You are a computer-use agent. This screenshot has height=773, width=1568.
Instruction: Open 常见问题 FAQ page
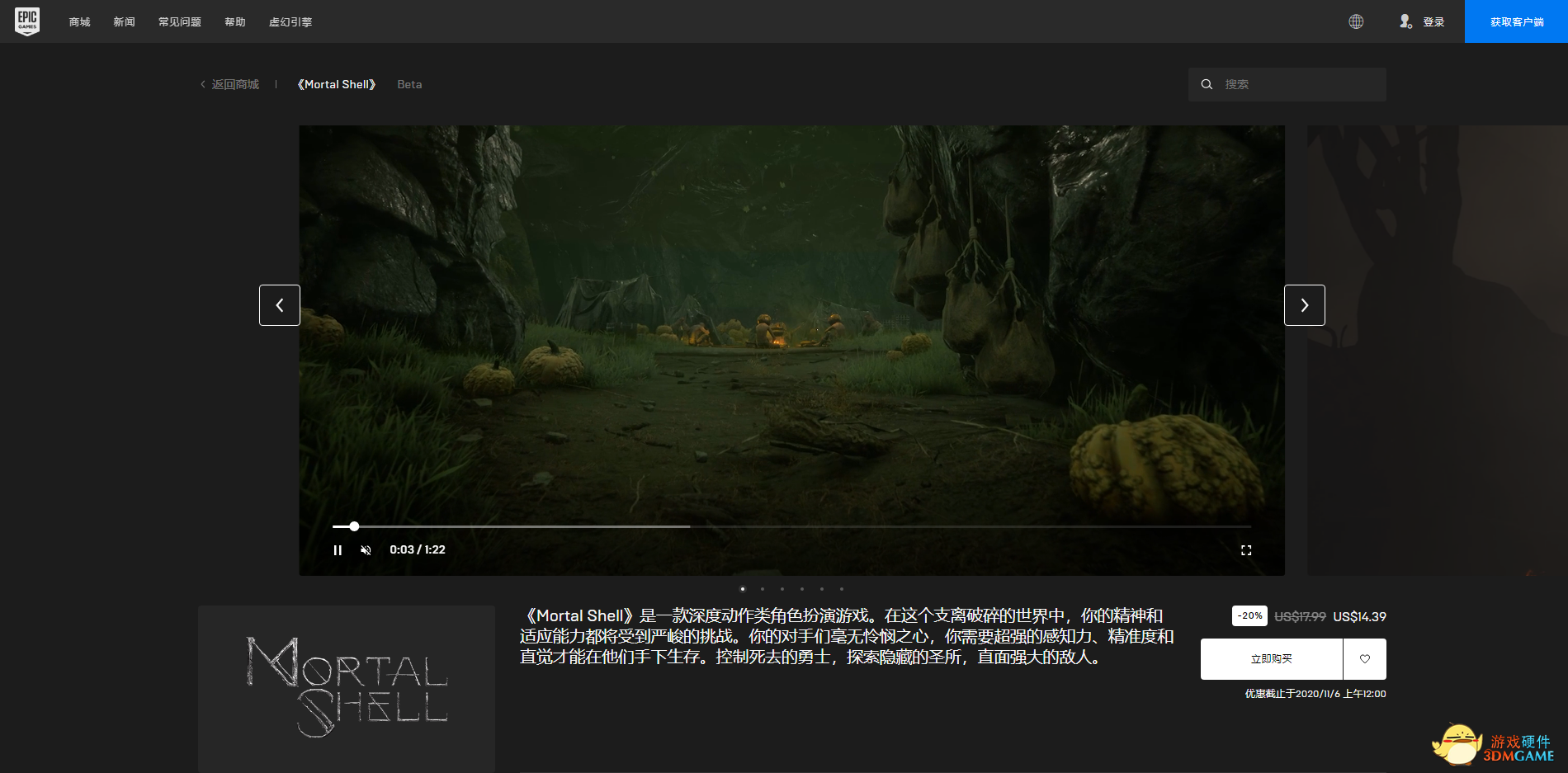(179, 22)
